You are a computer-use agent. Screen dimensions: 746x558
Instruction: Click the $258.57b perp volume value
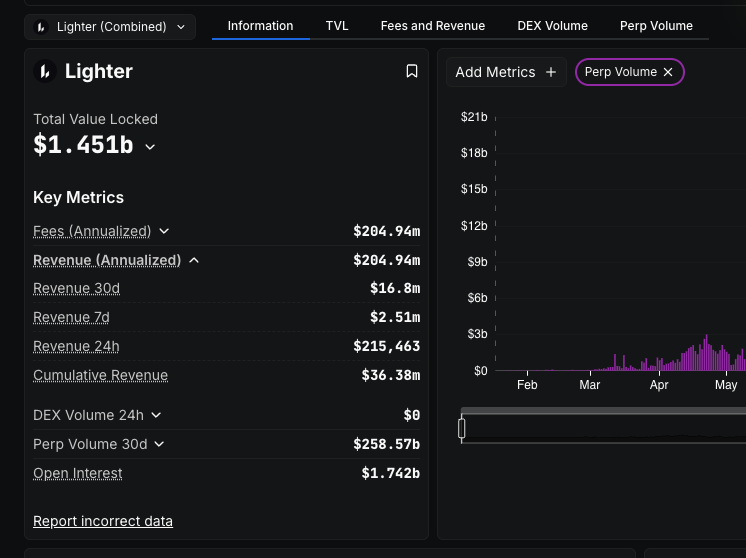pyautogui.click(x=386, y=444)
